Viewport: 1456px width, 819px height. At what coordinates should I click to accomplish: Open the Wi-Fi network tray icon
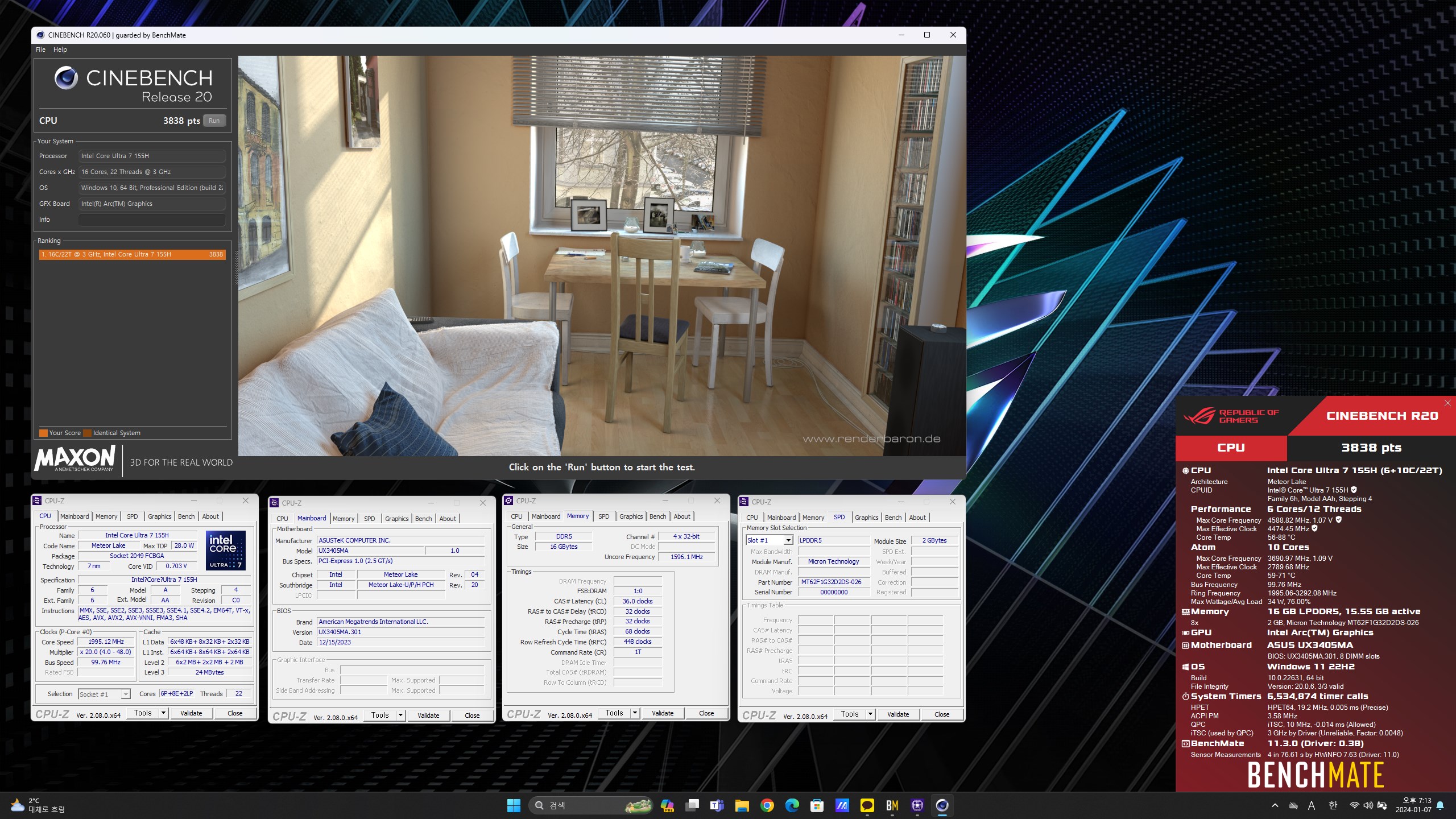pos(1355,805)
